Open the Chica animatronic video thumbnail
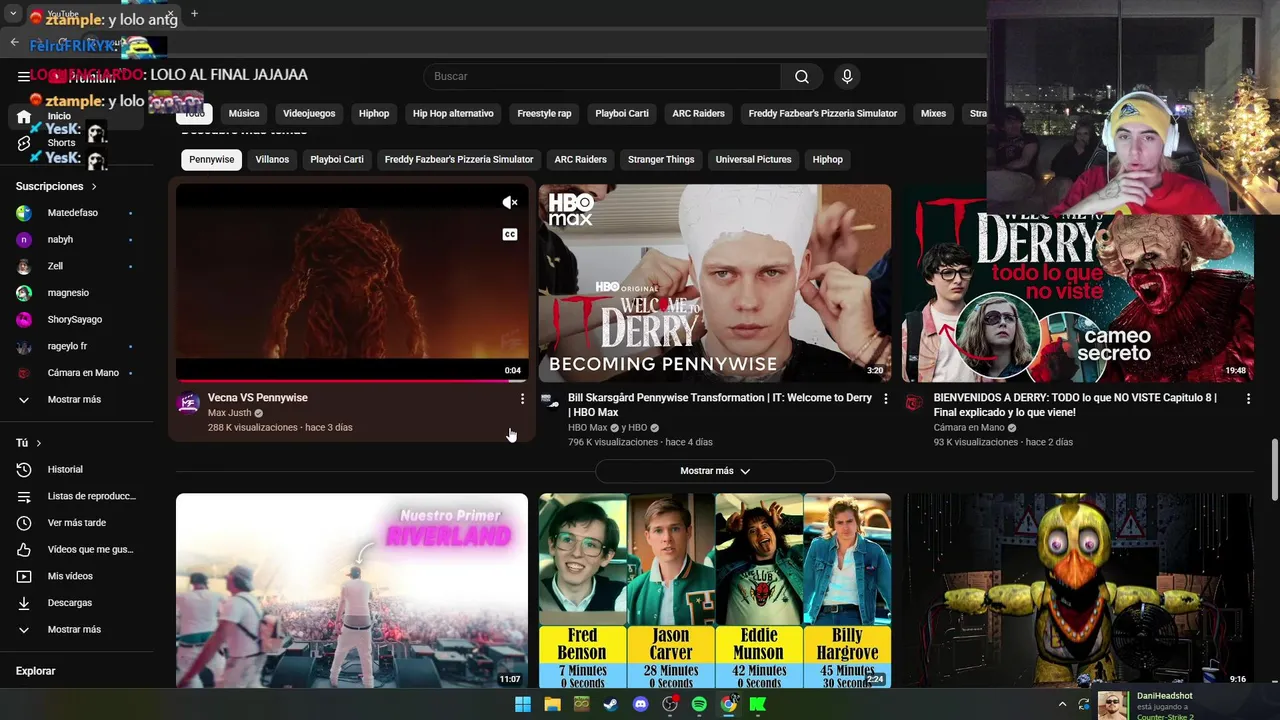This screenshot has width=1280, height=720. pos(1078,590)
